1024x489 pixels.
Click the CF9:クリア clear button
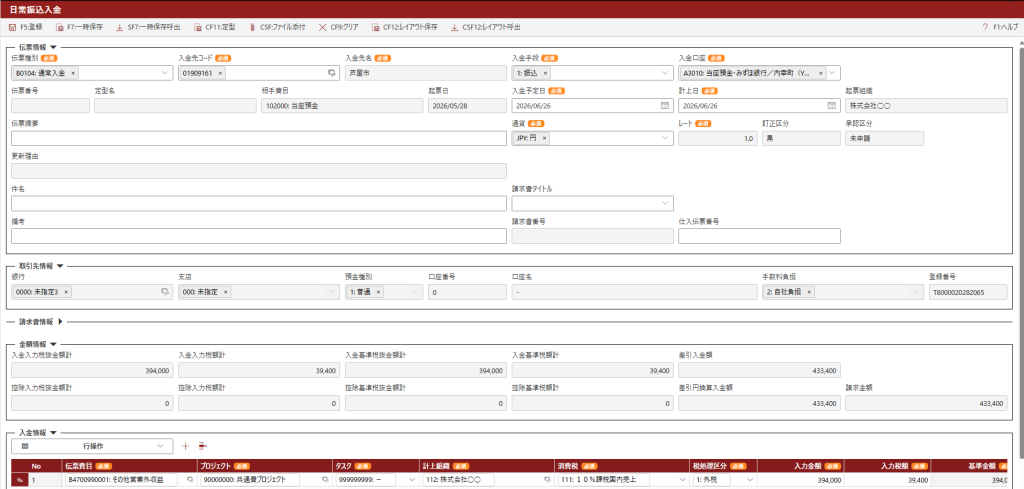(x=338, y=27)
